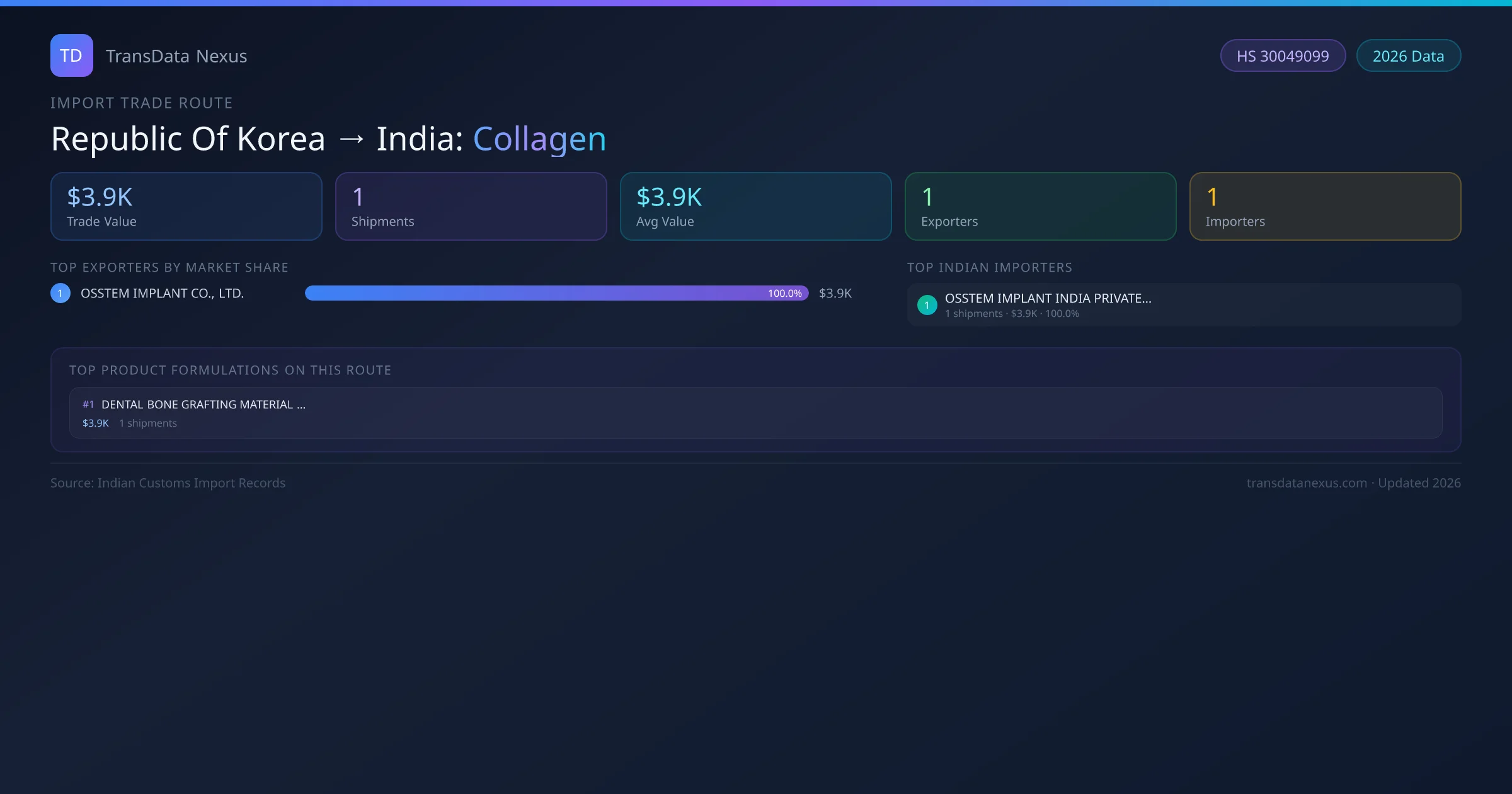Click the Importers count card
This screenshot has width=1512, height=794.
1325,206
